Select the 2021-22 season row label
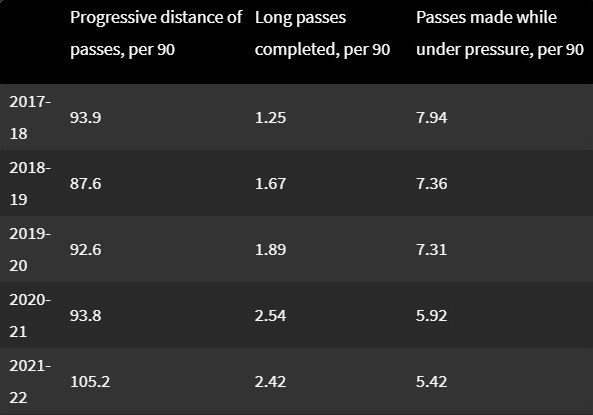The image size is (593, 415). tap(30, 381)
